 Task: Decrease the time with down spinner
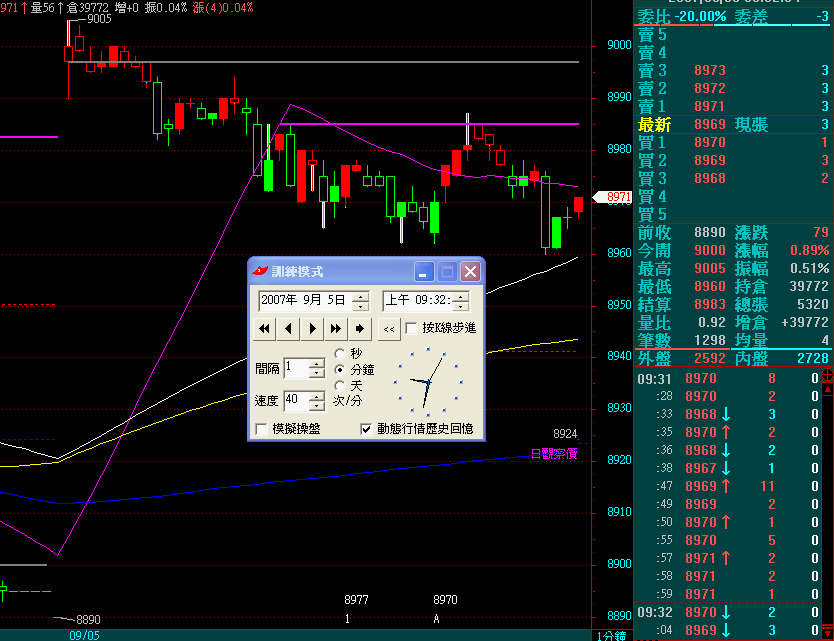click(461, 306)
